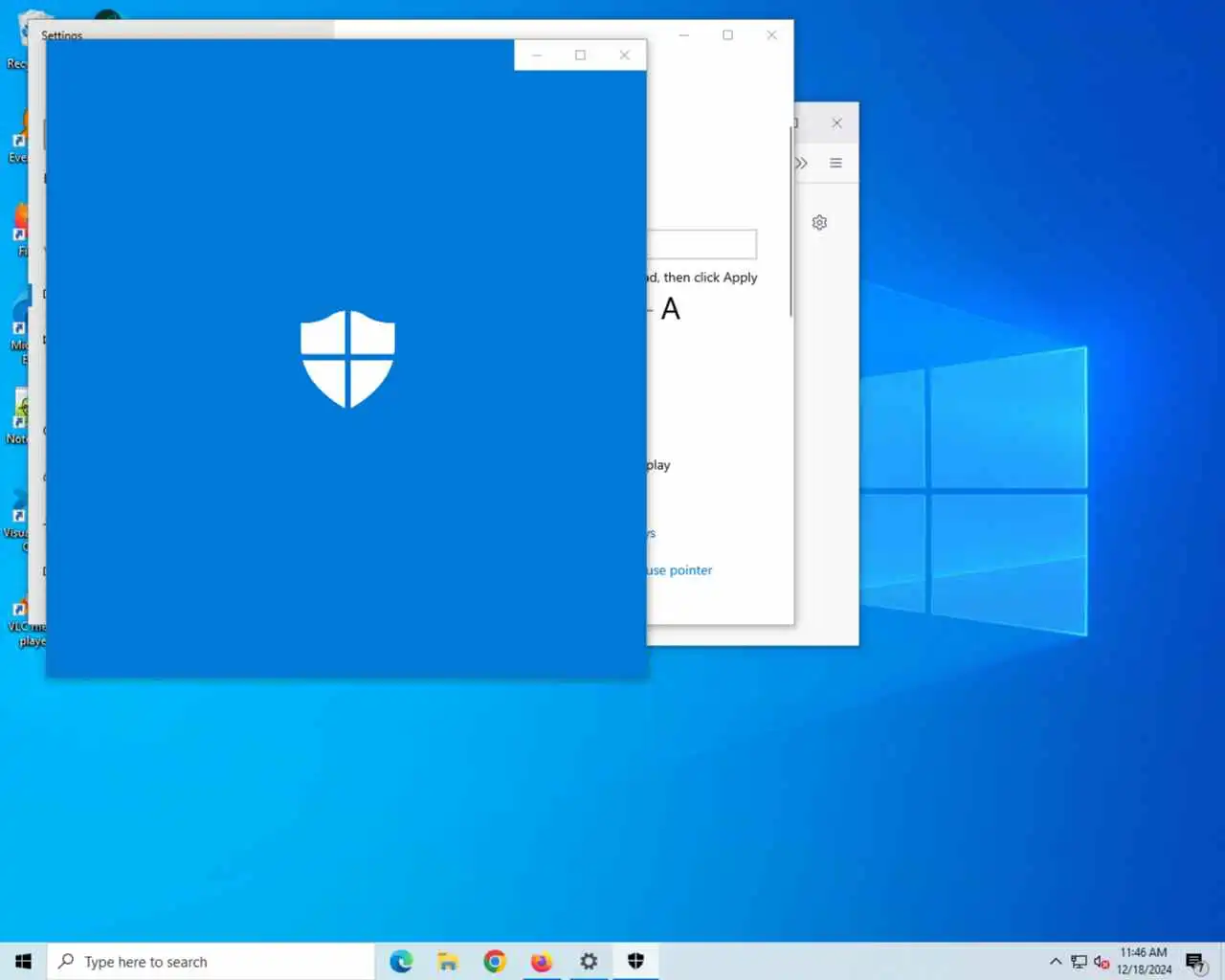This screenshot has height=980, width=1225.
Task: Minimize the Settings window
Action: 683,35
